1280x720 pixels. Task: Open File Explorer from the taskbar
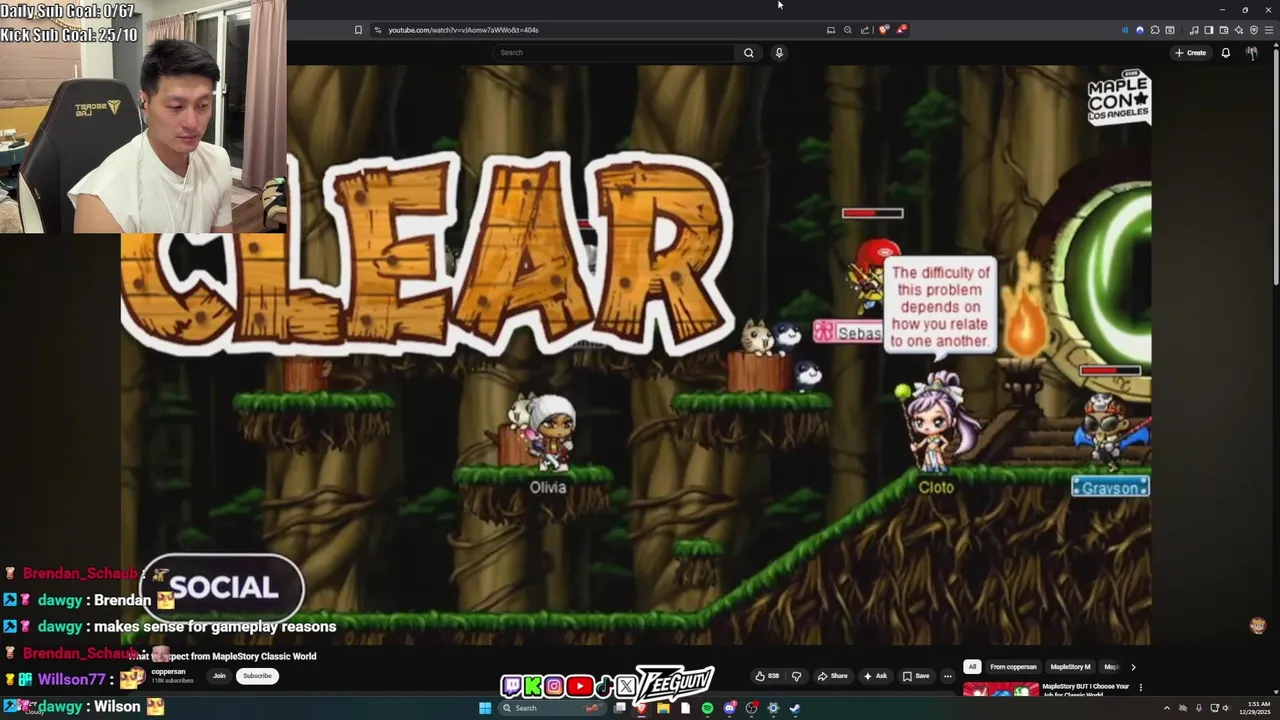(663, 708)
